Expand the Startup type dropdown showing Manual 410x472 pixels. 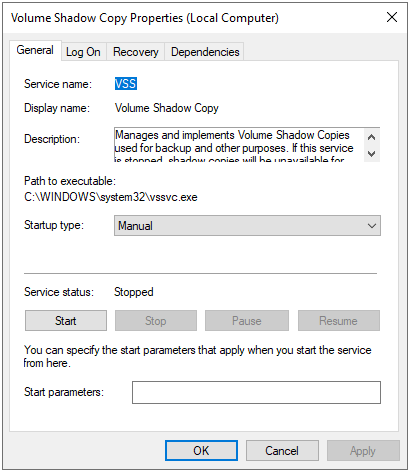coord(247,226)
